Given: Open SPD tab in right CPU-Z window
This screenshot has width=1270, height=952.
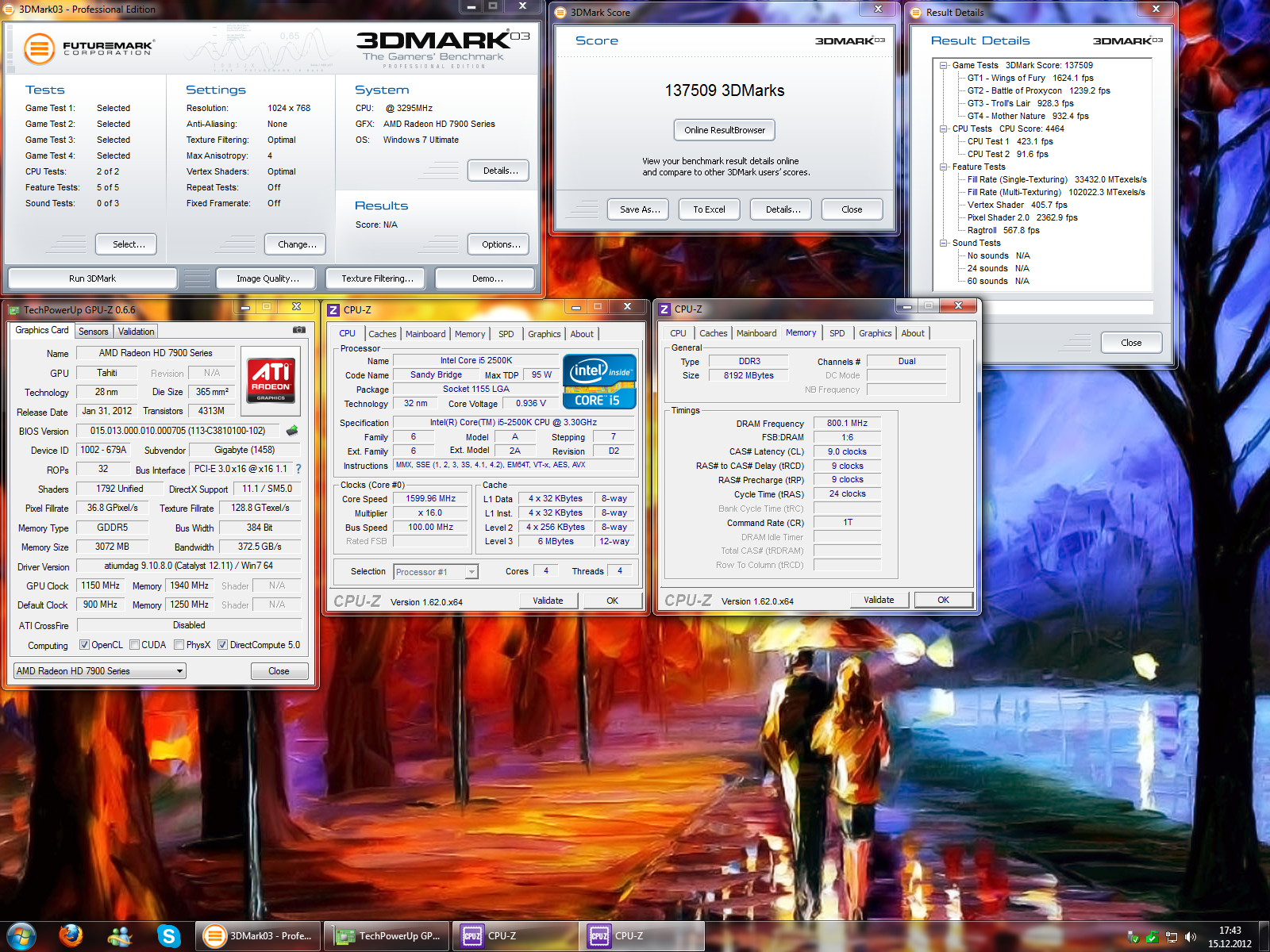Looking at the screenshot, I should pos(837,333).
